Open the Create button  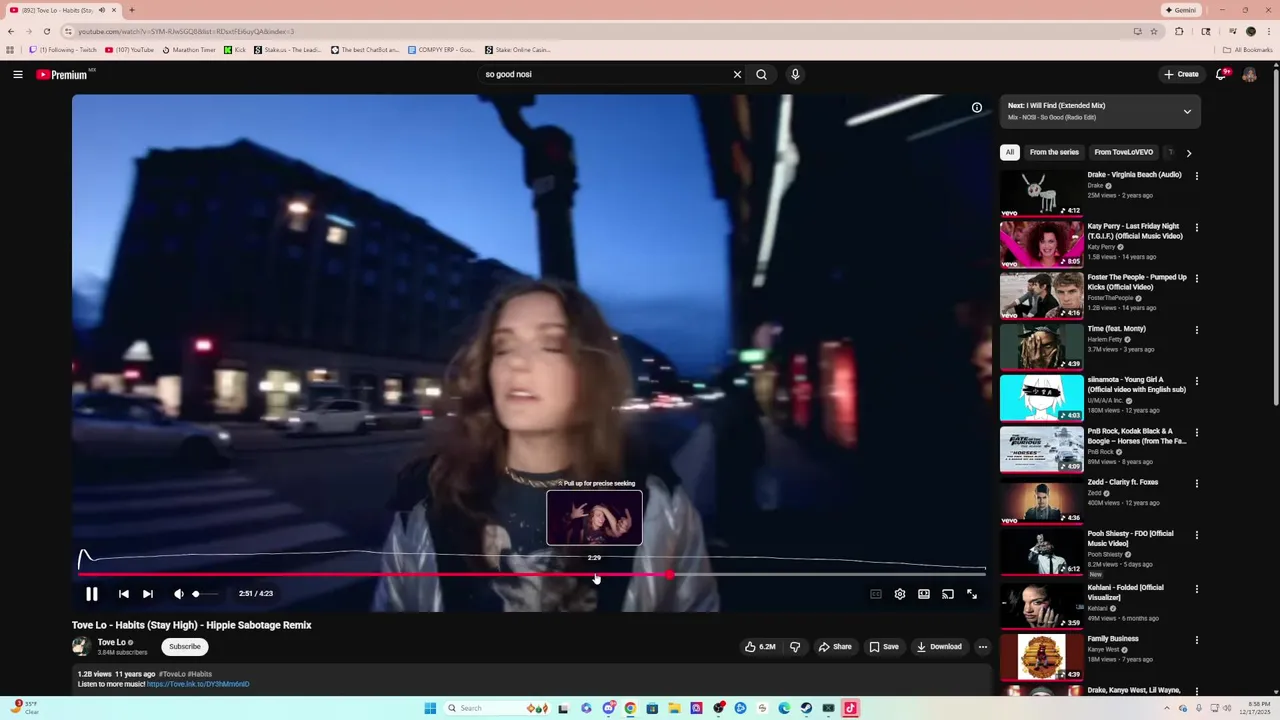(1181, 74)
